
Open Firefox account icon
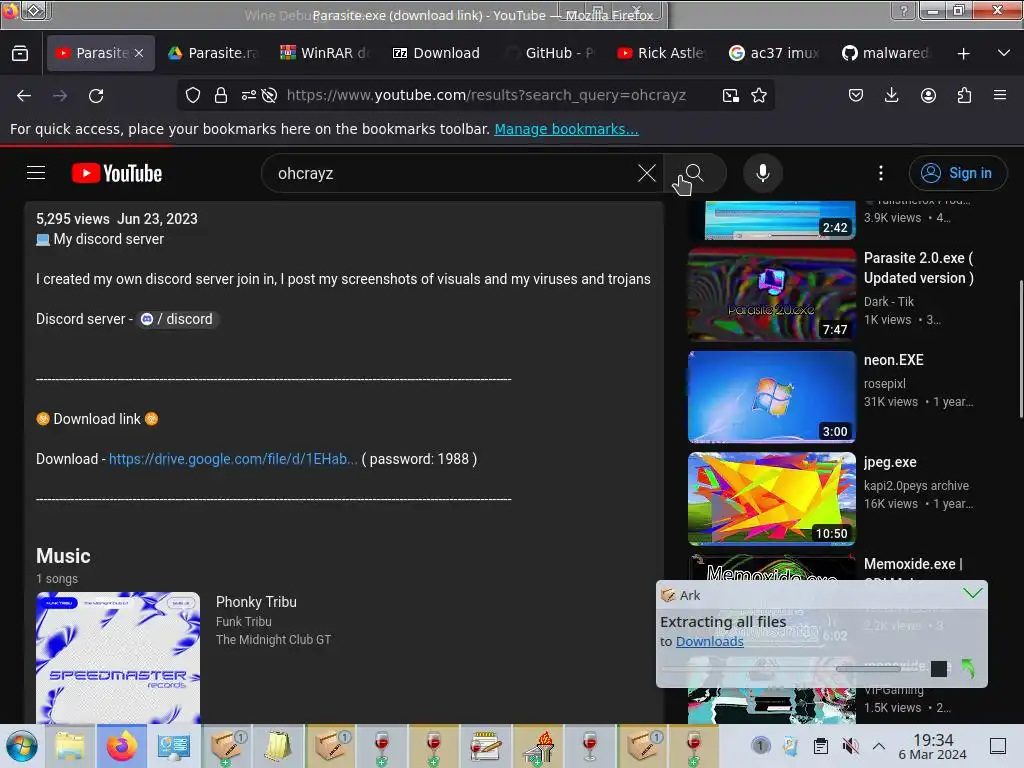928,95
